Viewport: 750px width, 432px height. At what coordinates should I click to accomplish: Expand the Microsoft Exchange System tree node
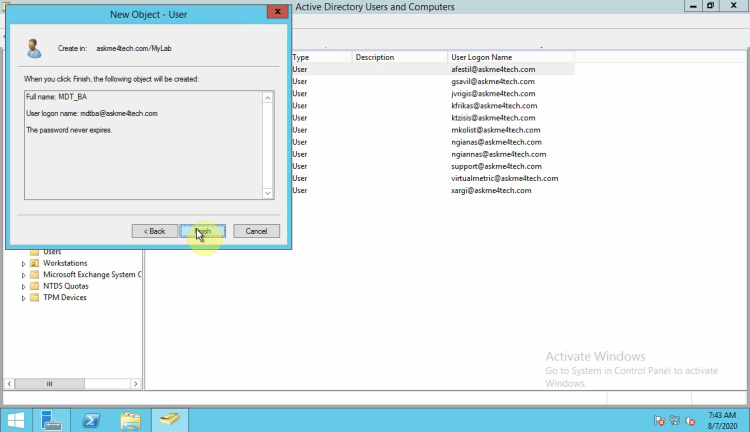(x=23, y=275)
